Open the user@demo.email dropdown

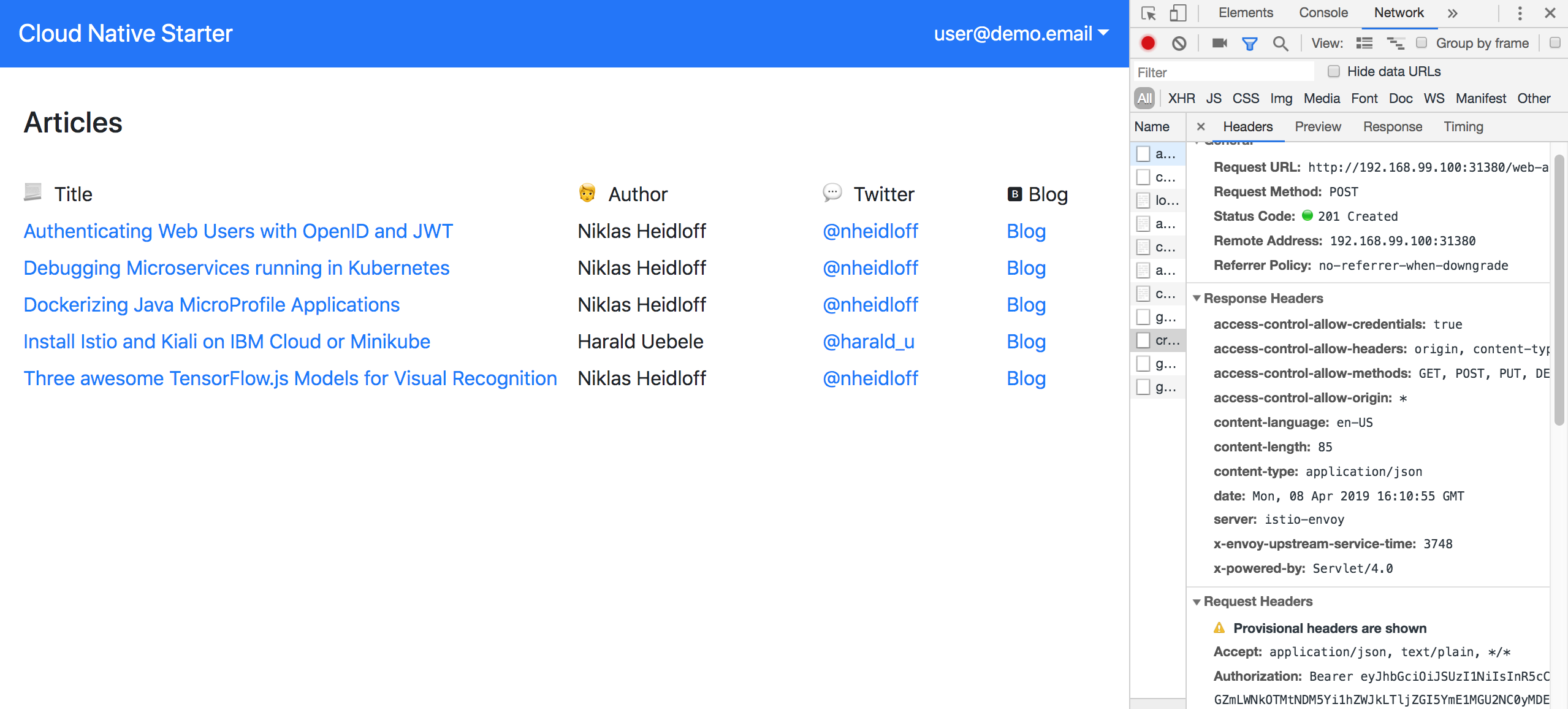(1021, 33)
